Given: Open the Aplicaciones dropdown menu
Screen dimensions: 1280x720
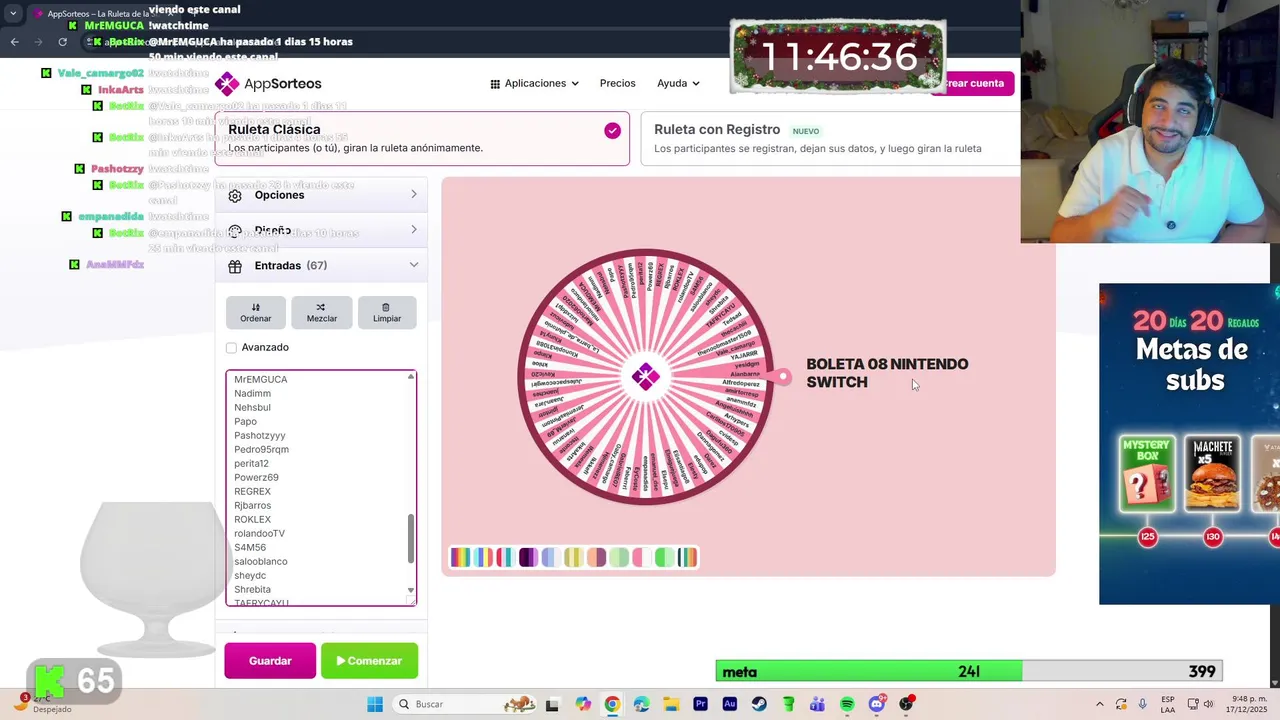Looking at the screenshot, I should click(x=534, y=84).
